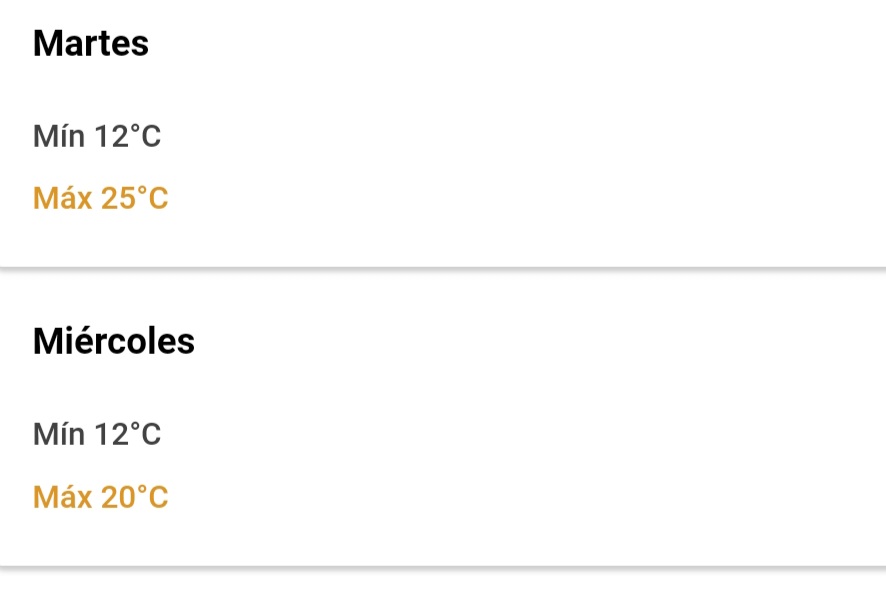The height and width of the screenshot is (614, 886).
Task: Select the 20°C value under Miércoles
Action: [x=134, y=497]
